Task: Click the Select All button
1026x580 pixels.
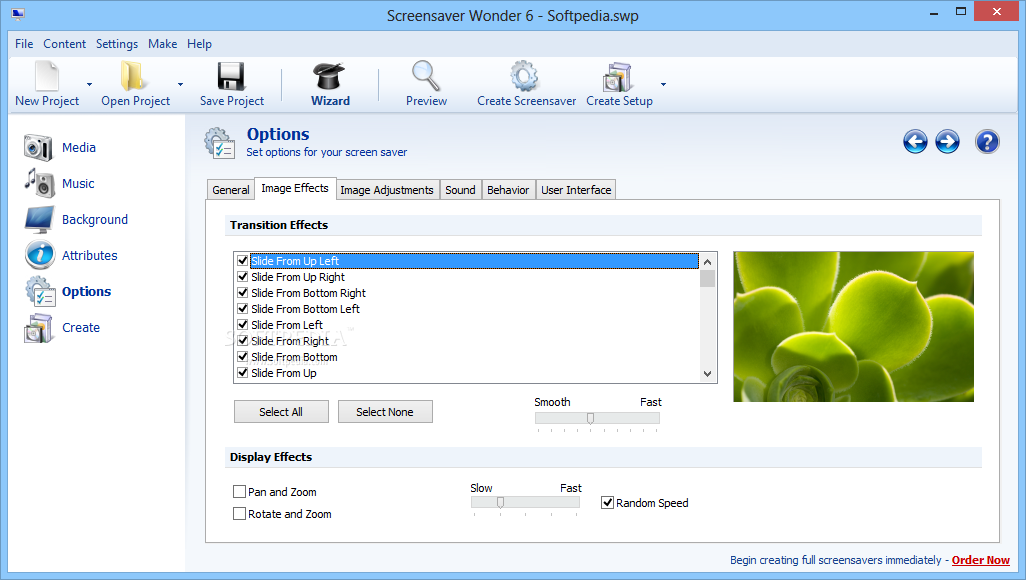Action: [281, 412]
